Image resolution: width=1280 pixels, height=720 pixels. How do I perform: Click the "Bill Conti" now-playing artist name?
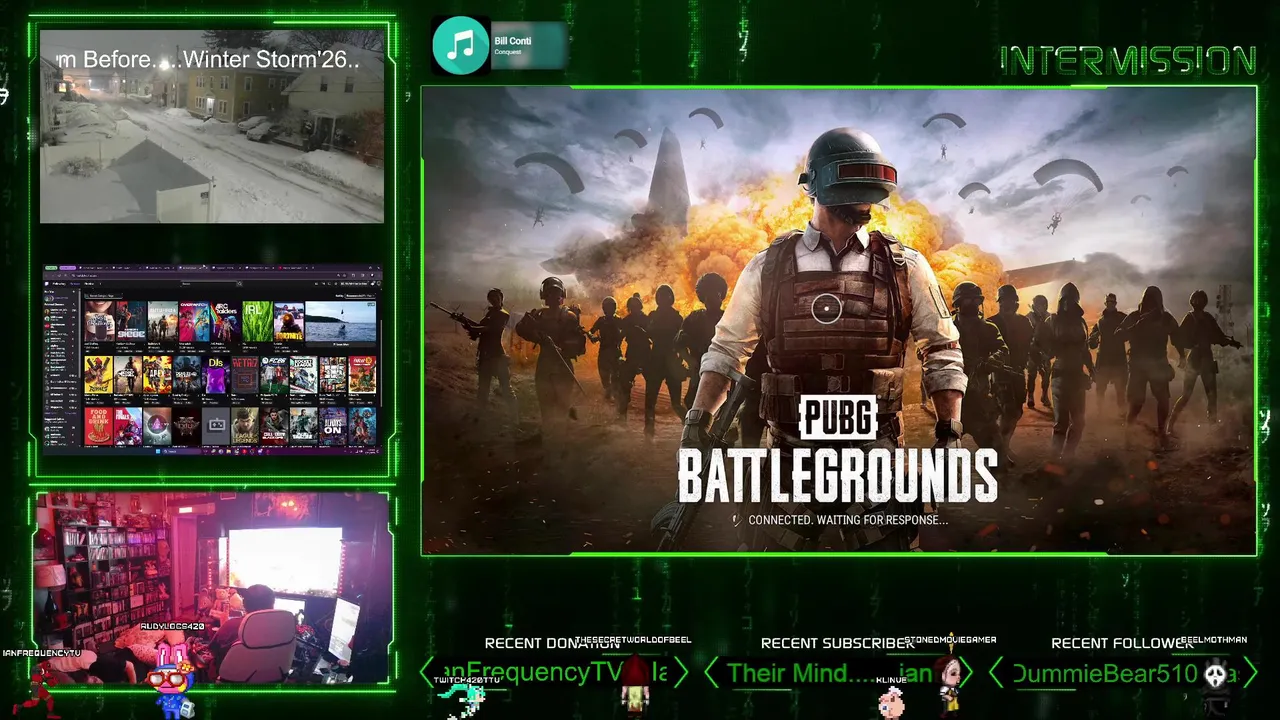click(512, 41)
